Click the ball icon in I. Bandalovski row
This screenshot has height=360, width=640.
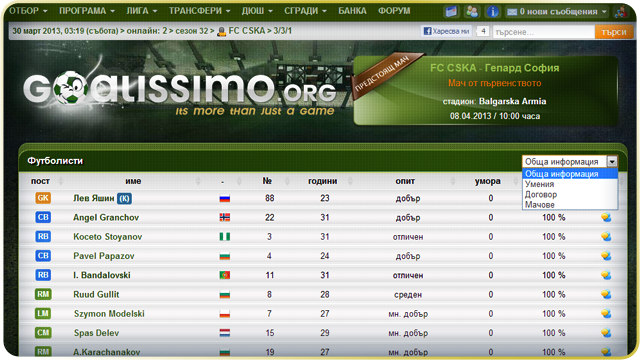606,275
